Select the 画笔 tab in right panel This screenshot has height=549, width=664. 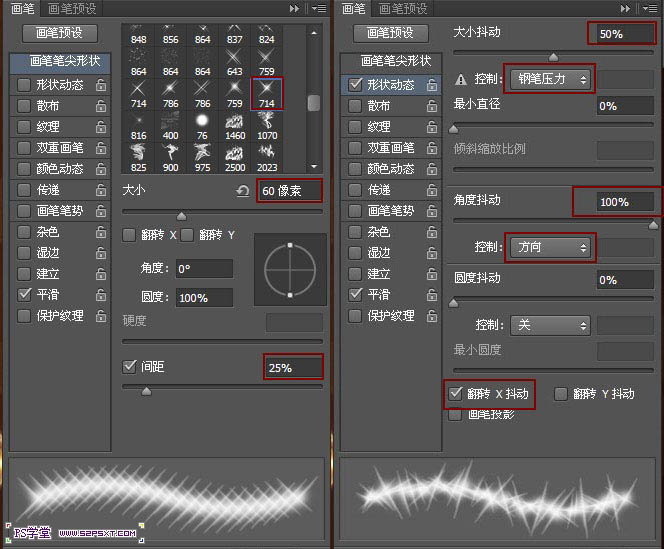[353, 8]
